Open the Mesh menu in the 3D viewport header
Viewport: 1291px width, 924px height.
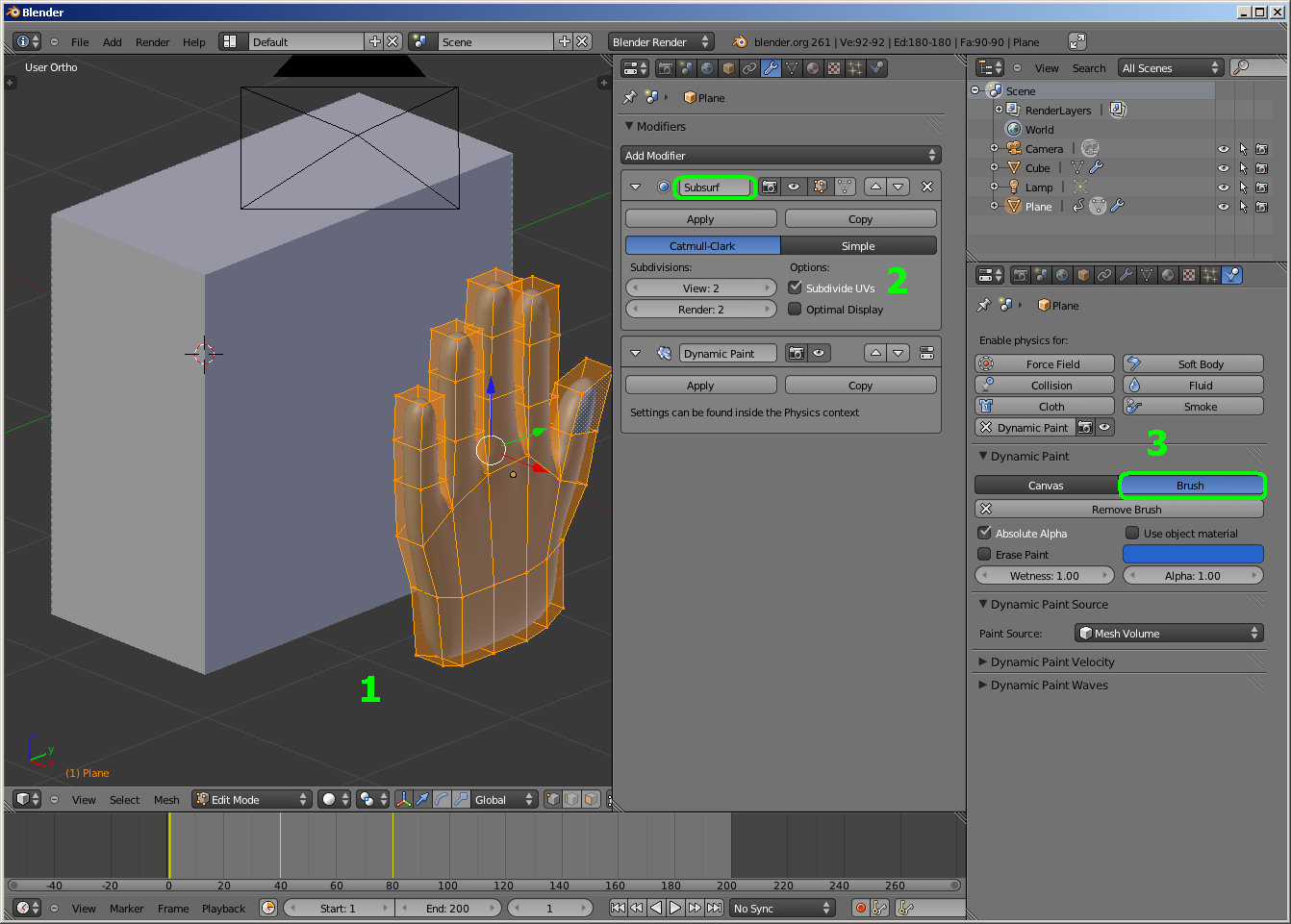click(166, 800)
